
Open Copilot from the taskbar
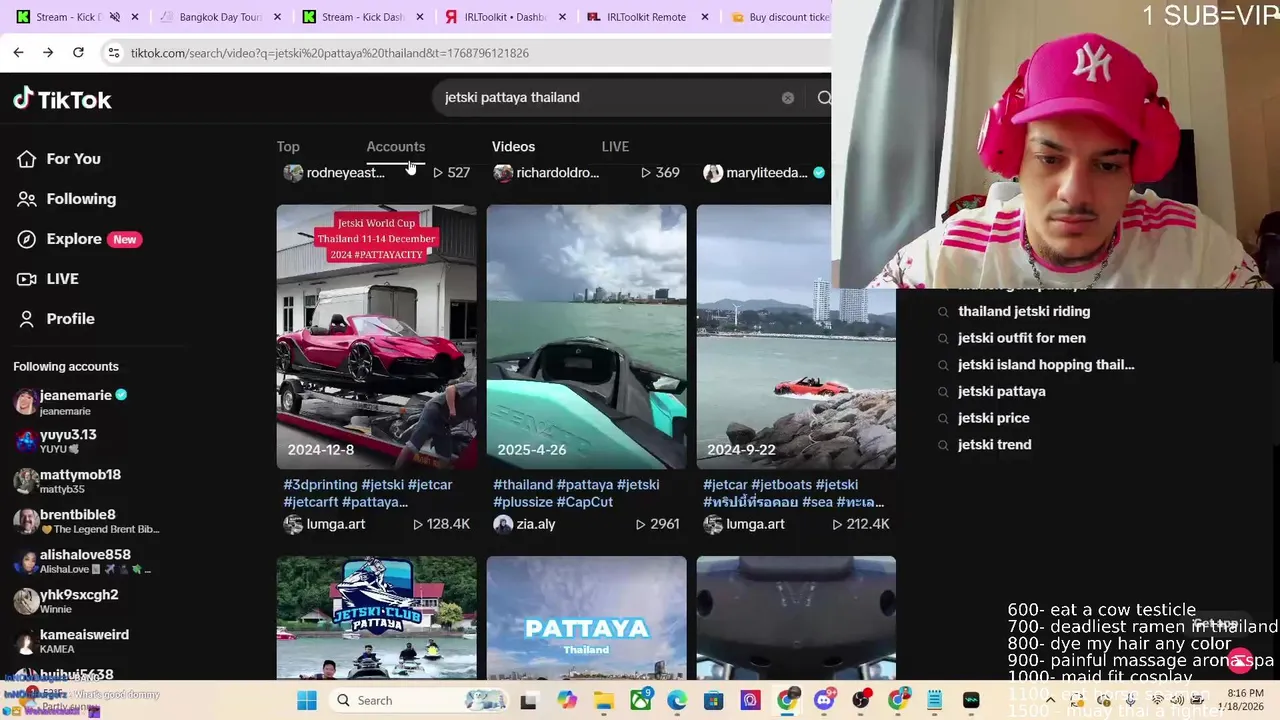pos(567,700)
